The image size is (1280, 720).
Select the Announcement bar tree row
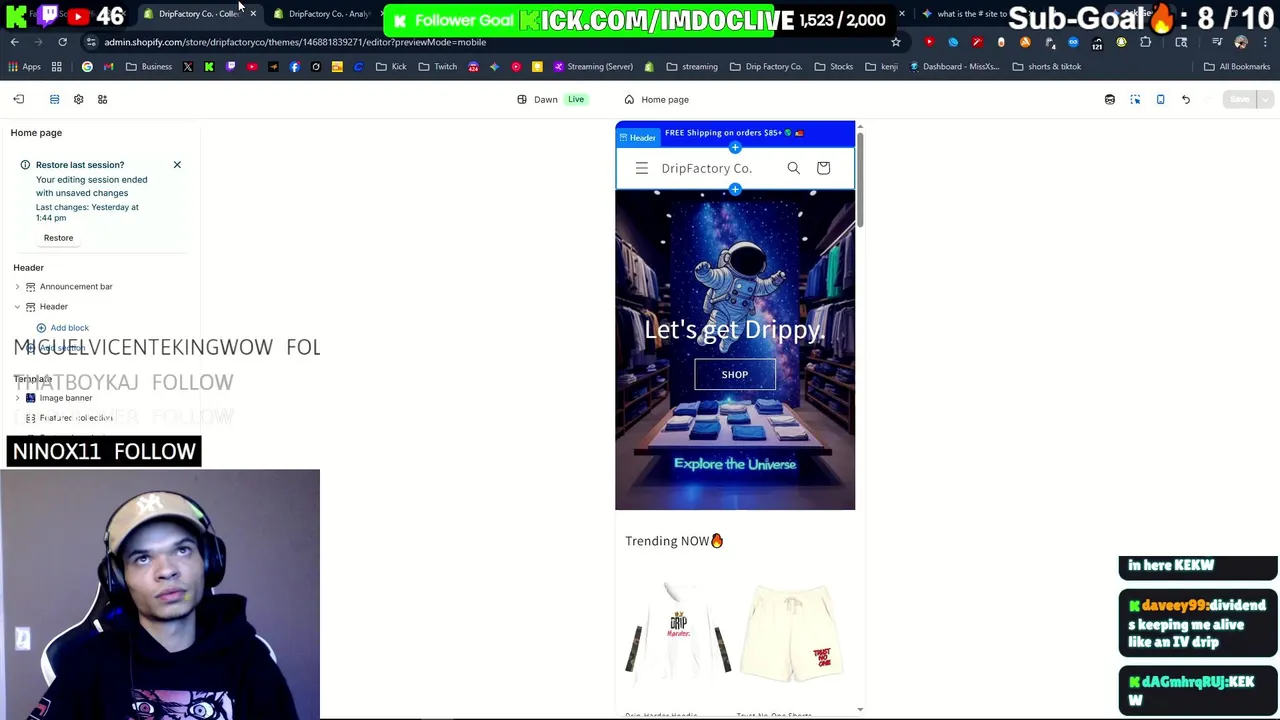click(x=100, y=287)
